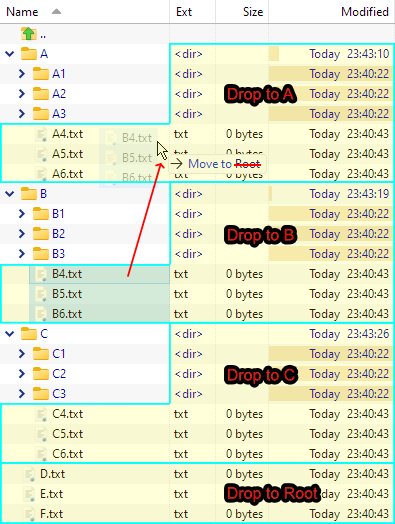395x524 pixels.
Task: Expand subfolder B2
Action: point(22,234)
